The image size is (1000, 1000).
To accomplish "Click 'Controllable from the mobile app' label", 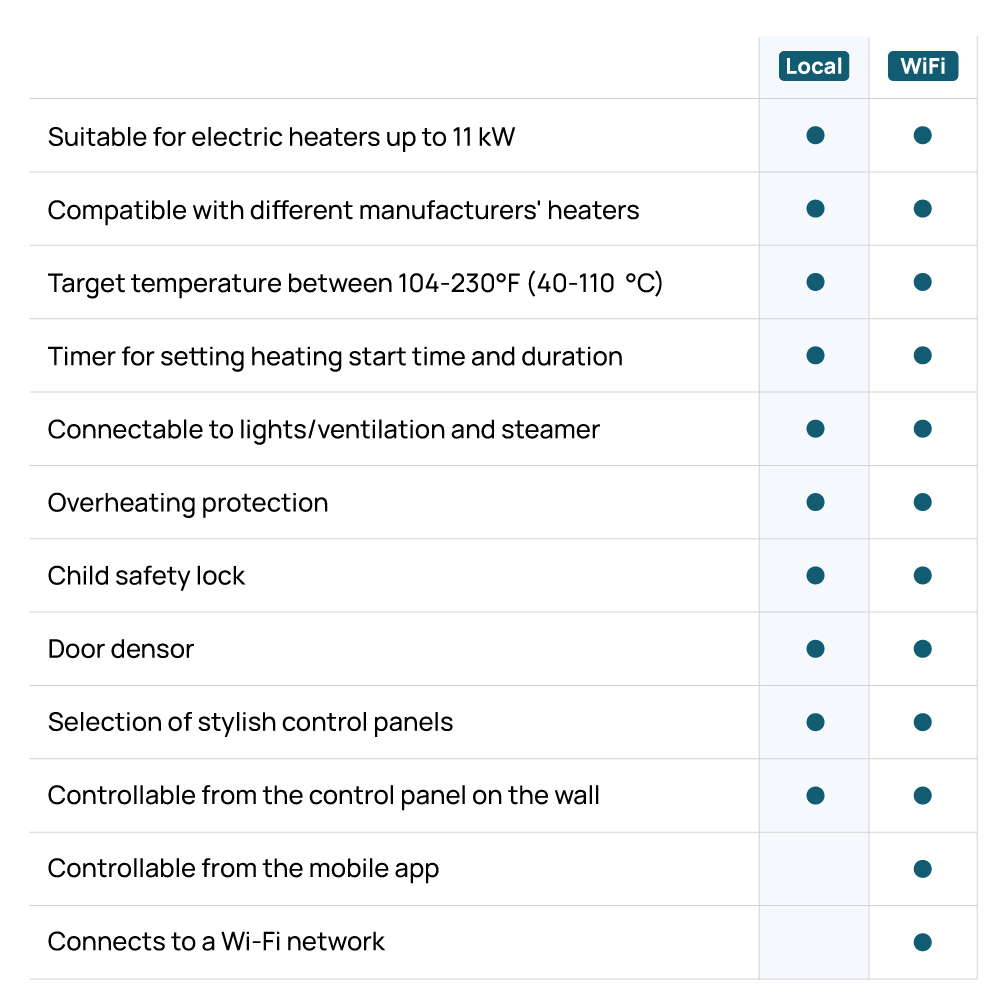I will [243, 869].
